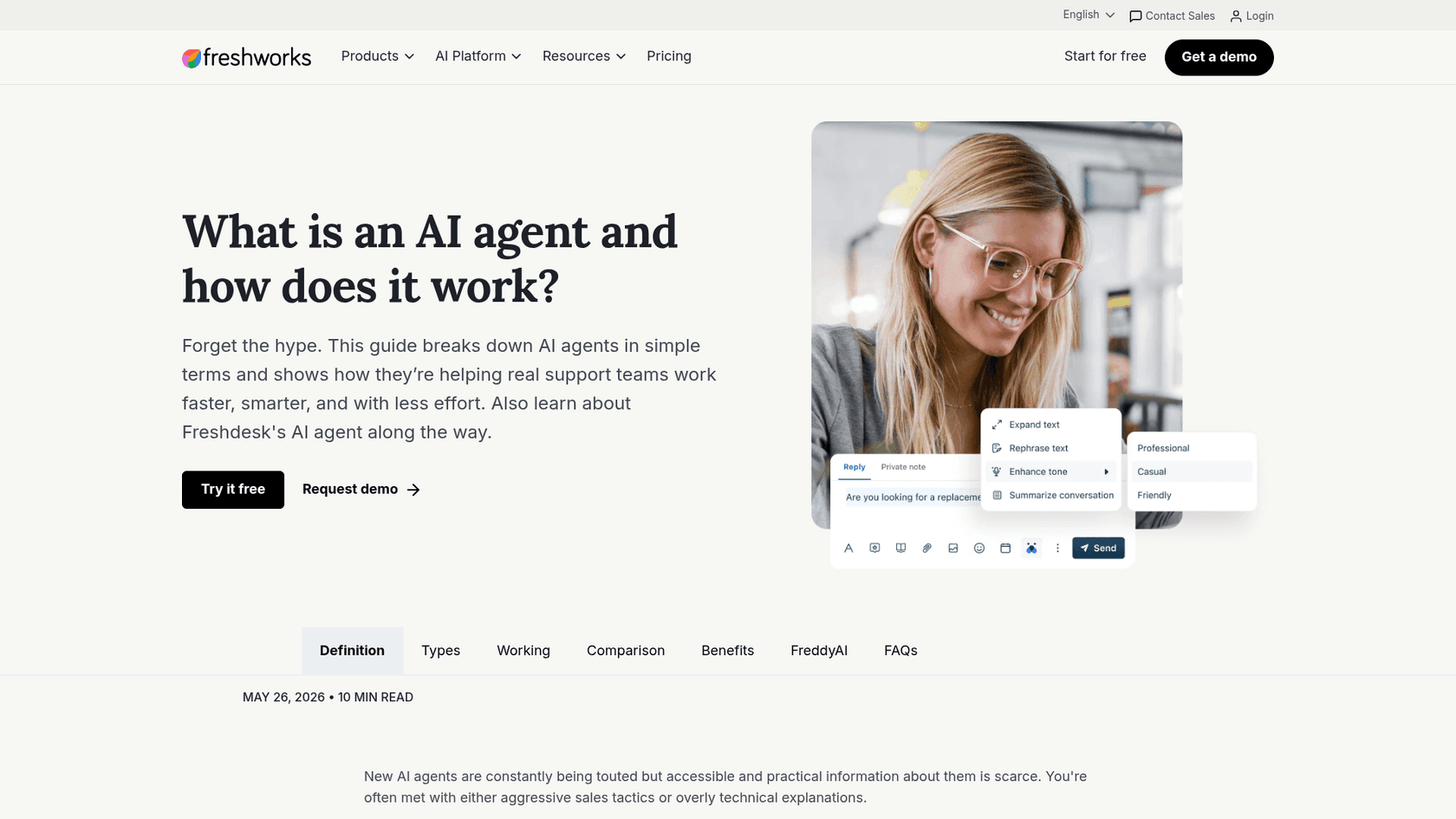The height and width of the screenshot is (819, 1456).
Task: Open the Contact Sales chat icon link
Action: (x=1135, y=16)
